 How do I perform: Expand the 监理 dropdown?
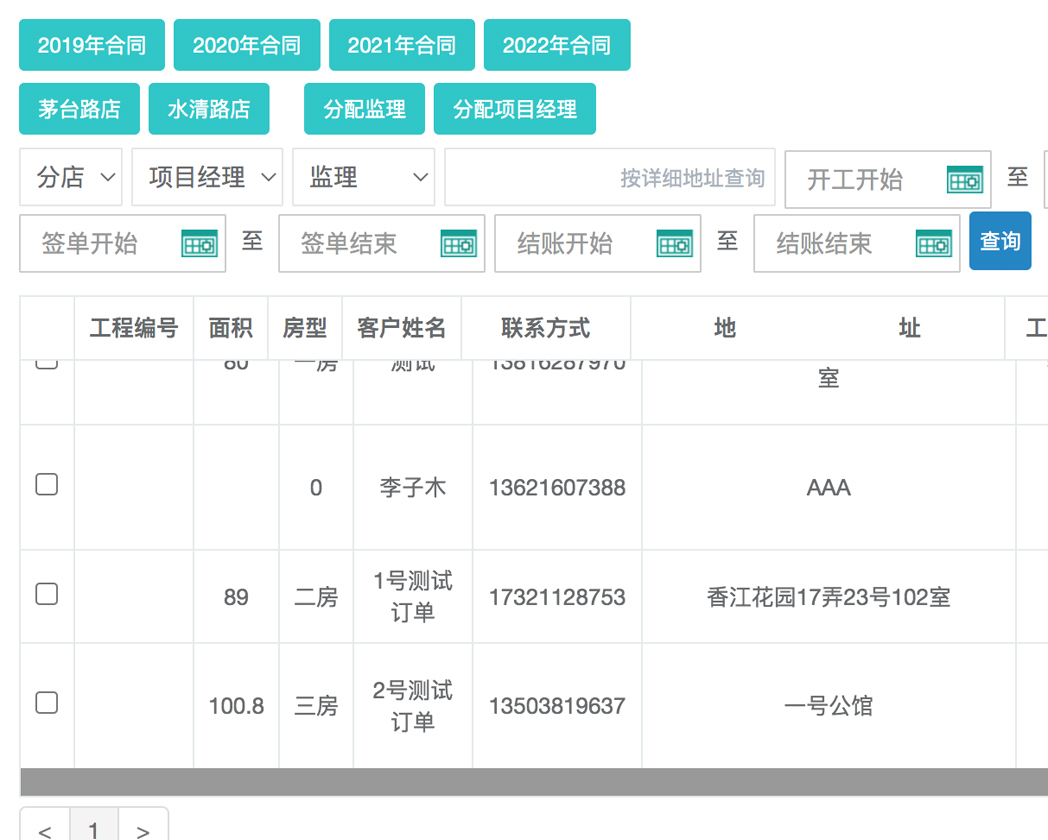coord(364,178)
